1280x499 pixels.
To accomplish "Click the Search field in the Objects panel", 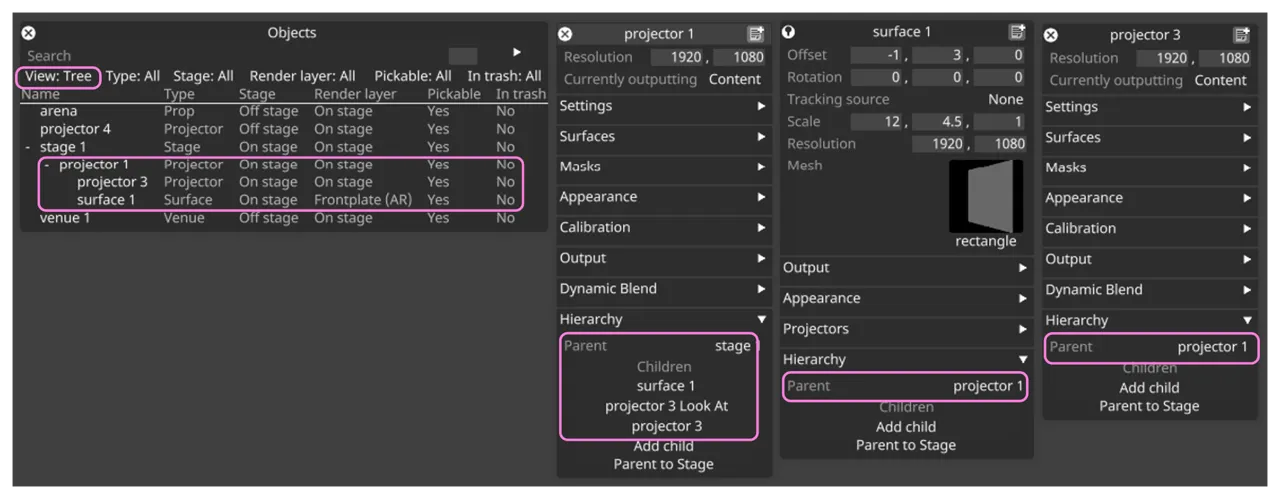I will pyautogui.click(x=235, y=56).
